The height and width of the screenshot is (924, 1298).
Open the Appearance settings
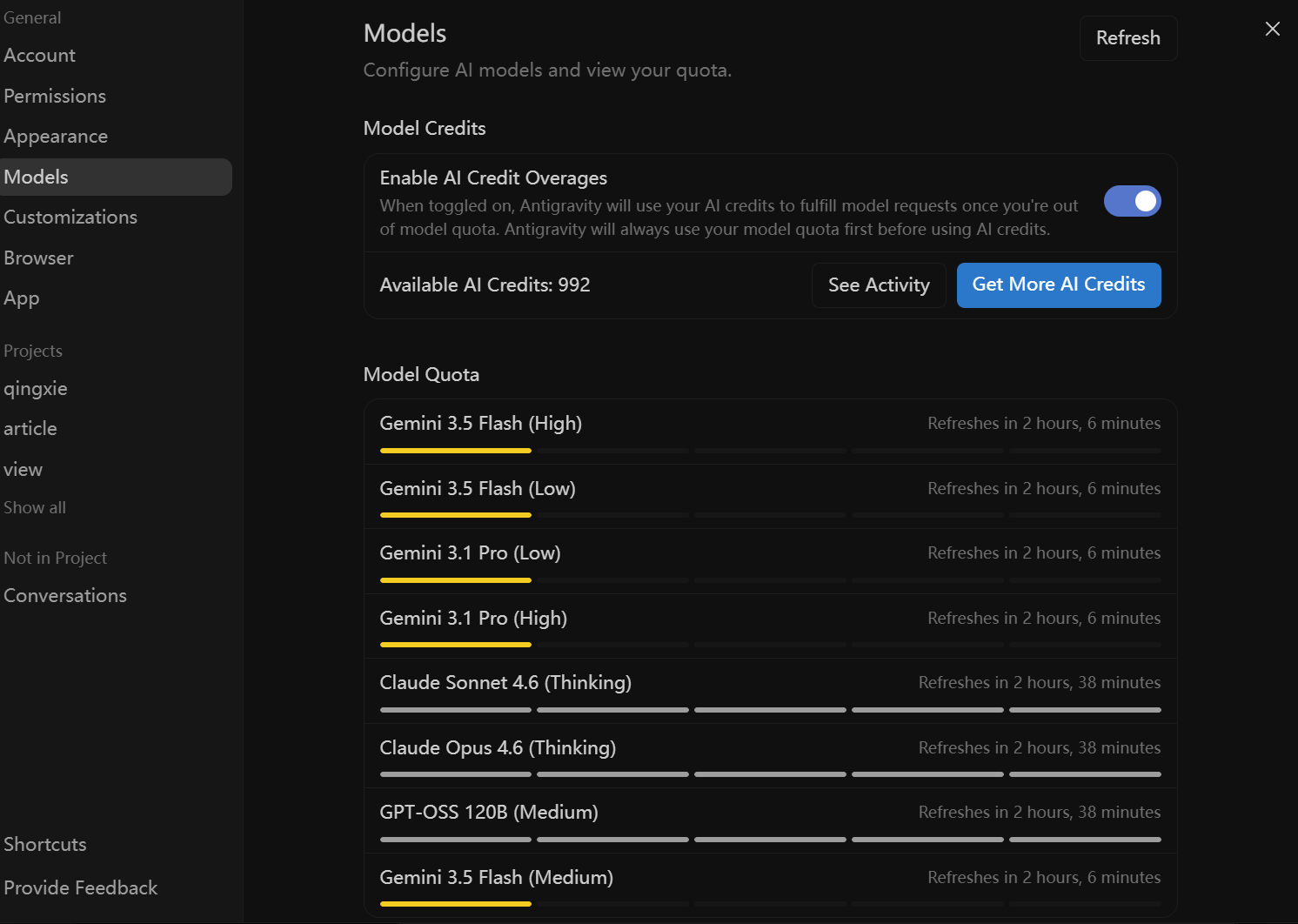pos(56,136)
